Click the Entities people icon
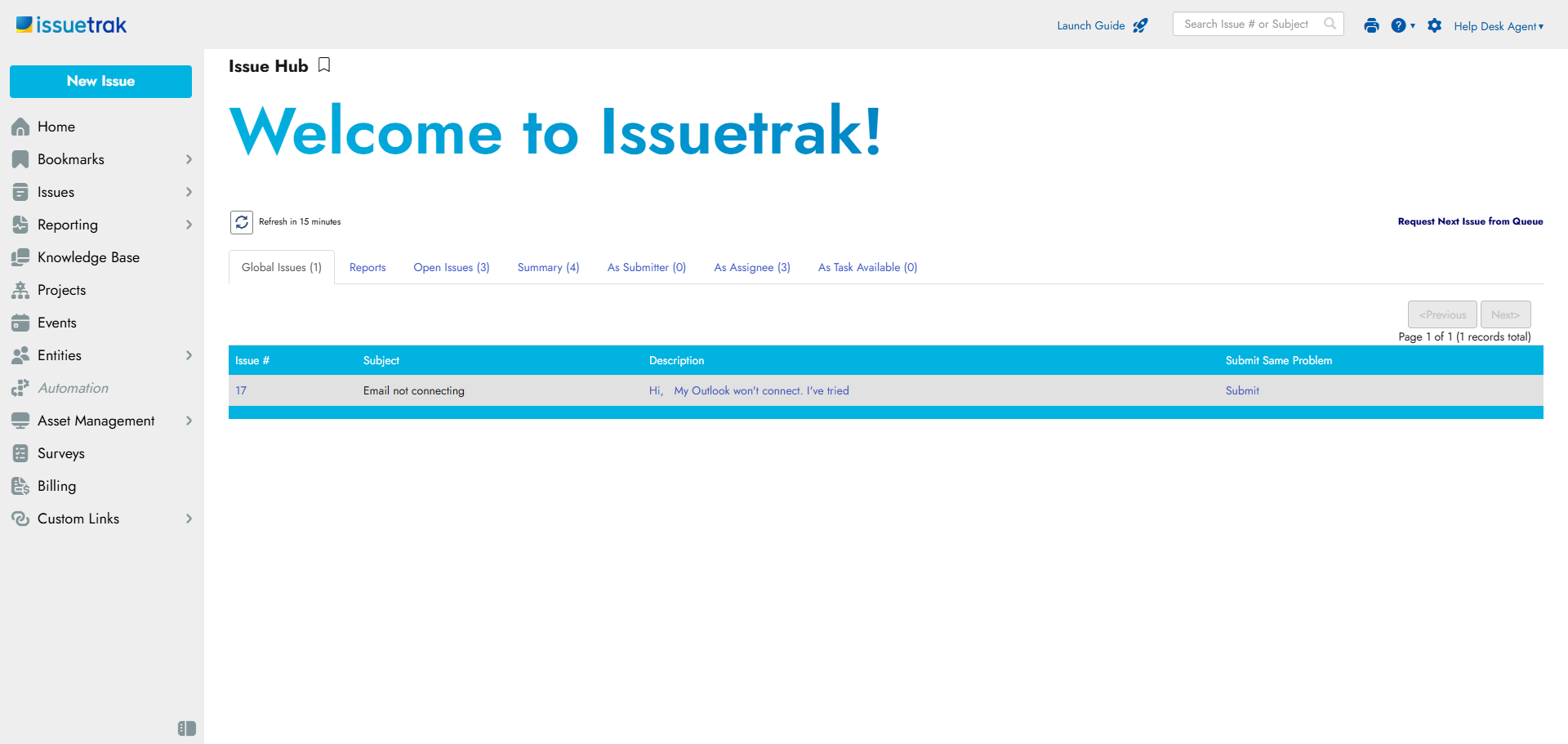1568x744 pixels. pos(20,355)
